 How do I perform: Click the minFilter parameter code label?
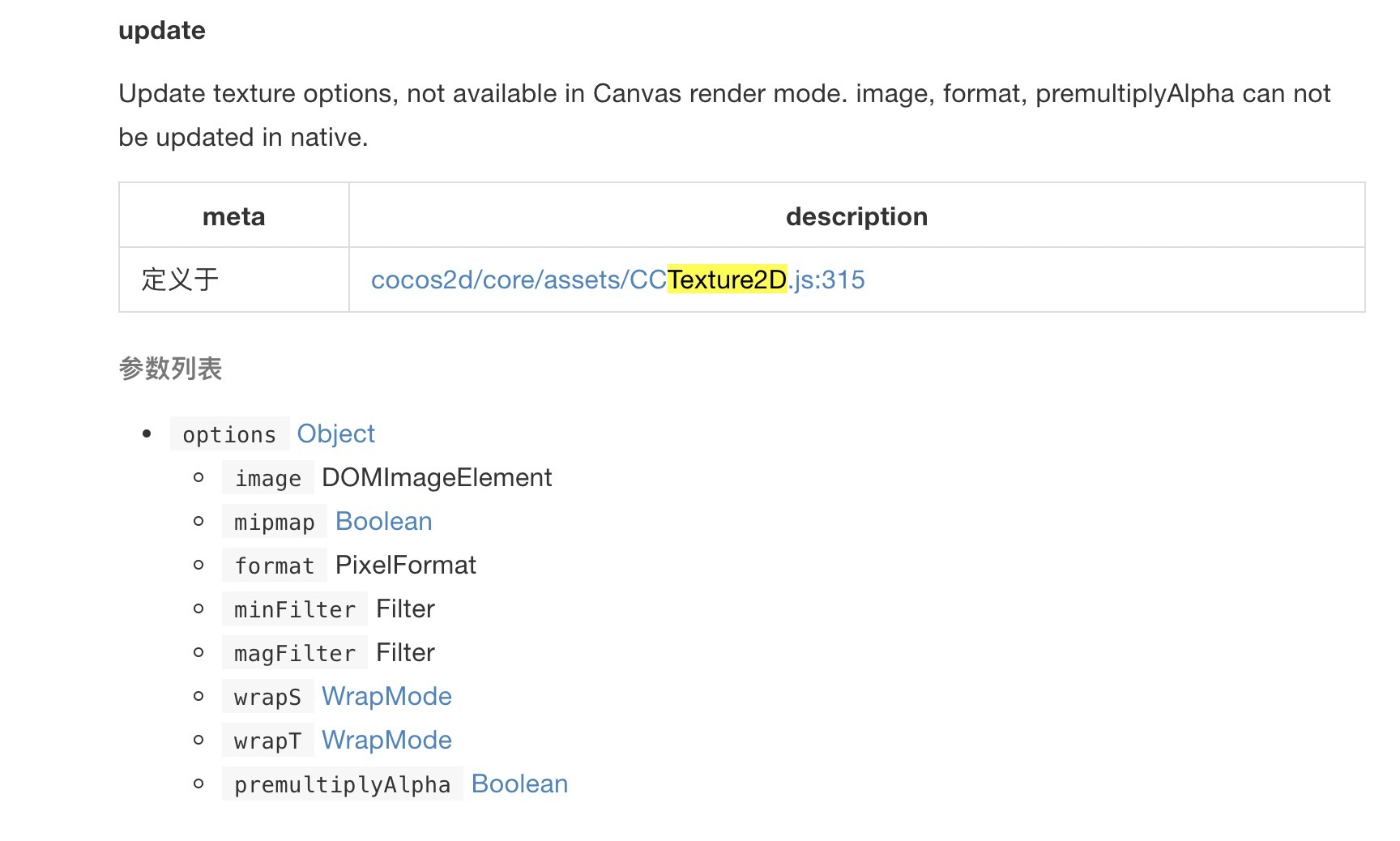(294, 609)
